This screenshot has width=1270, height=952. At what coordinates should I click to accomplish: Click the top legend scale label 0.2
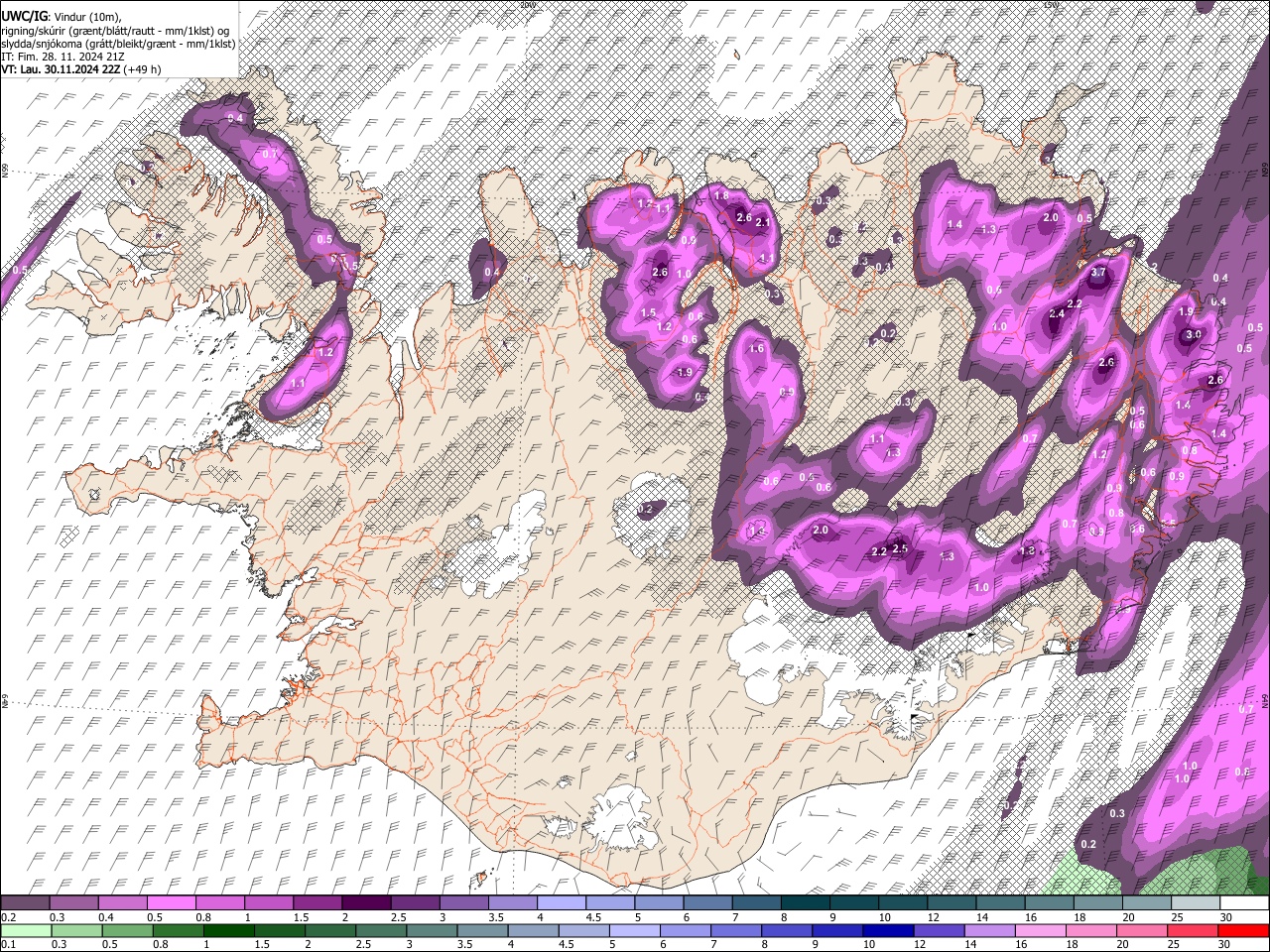point(9,917)
